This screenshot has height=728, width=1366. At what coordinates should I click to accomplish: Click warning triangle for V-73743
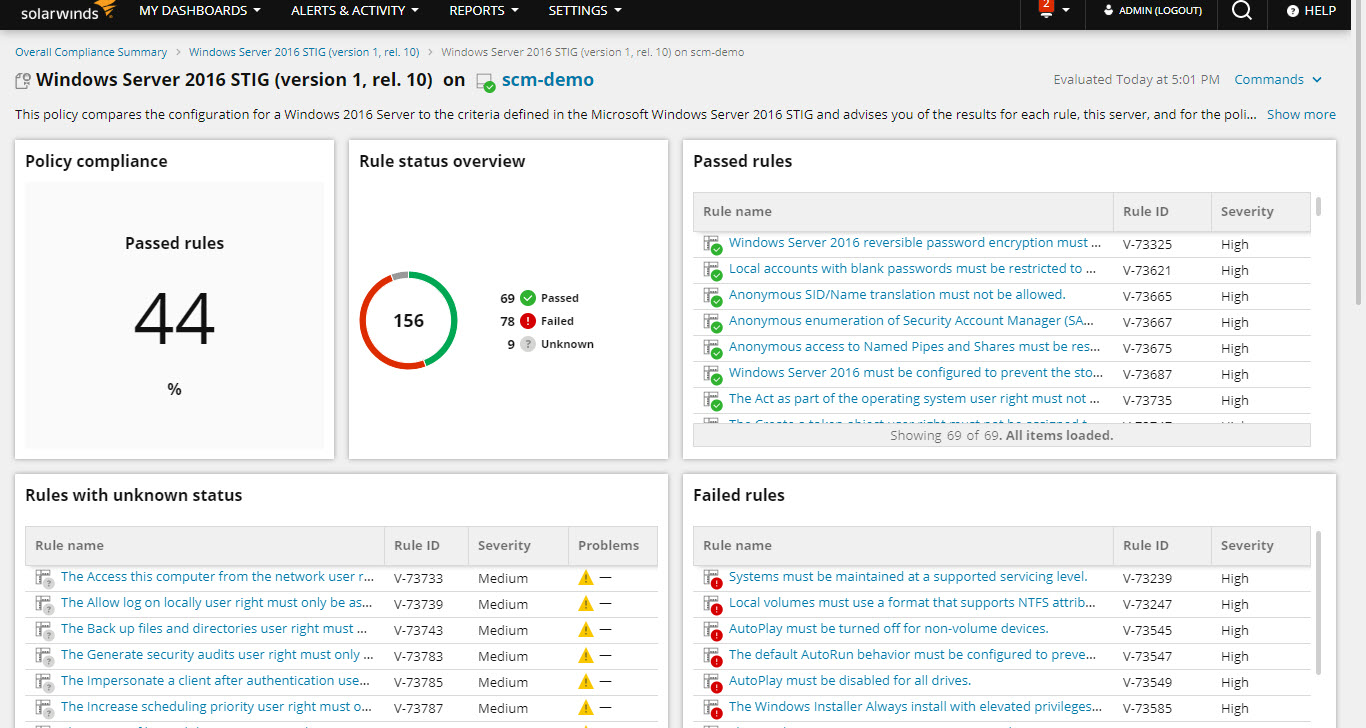click(586, 629)
